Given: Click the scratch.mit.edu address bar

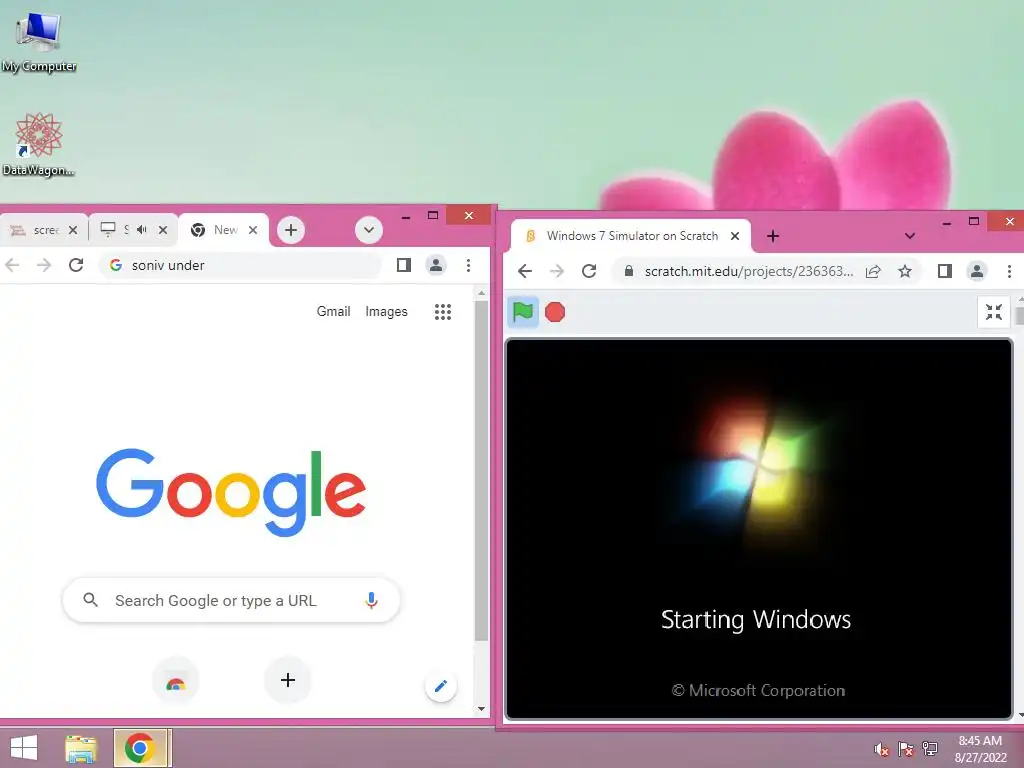Looking at the screenshot, I should click(x=748, y=271).
